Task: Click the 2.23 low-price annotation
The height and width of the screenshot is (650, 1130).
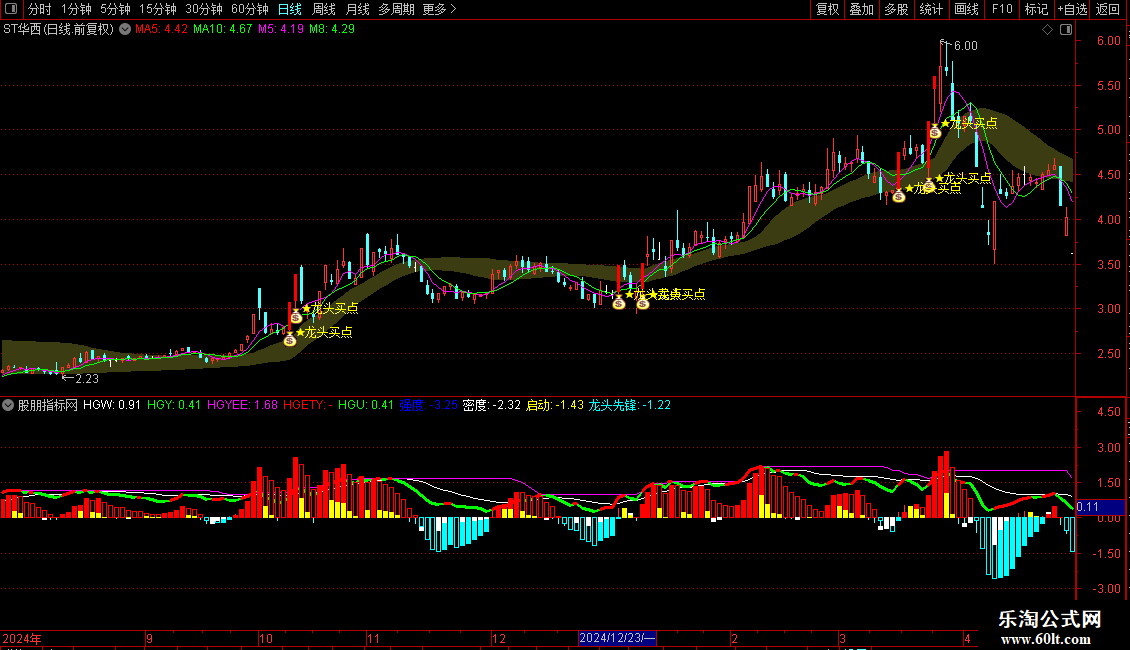Action: (80, 378)
